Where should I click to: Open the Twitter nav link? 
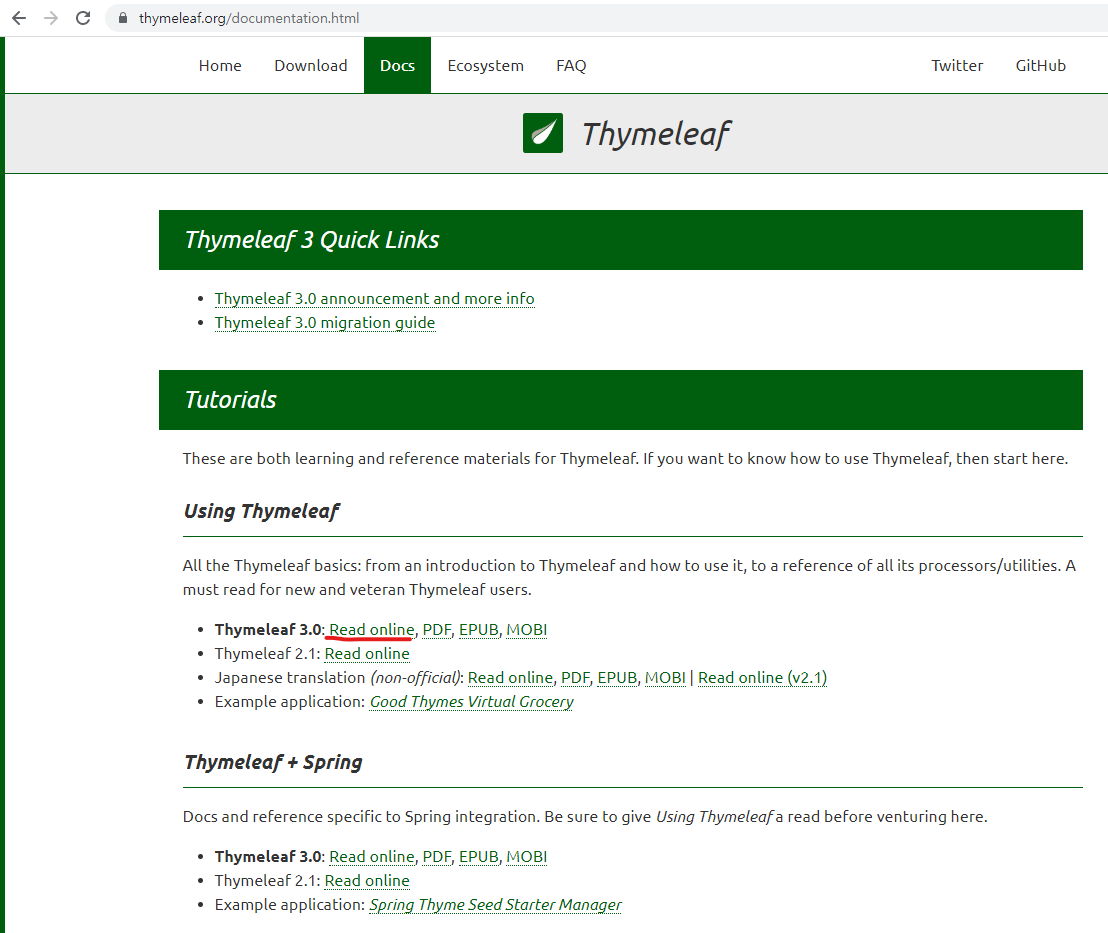click(957, 66)
